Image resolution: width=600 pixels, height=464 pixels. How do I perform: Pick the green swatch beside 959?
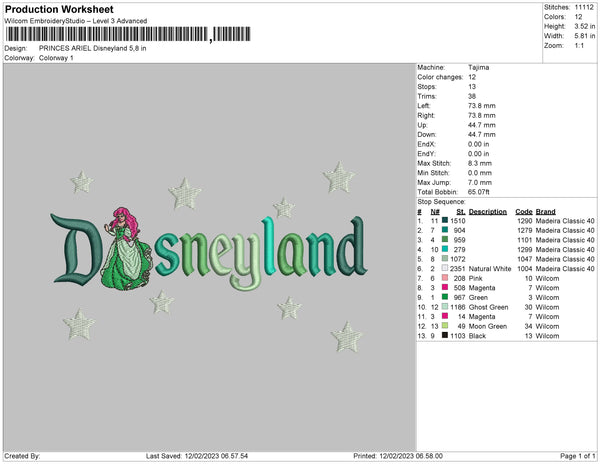(x=445, y=239)
